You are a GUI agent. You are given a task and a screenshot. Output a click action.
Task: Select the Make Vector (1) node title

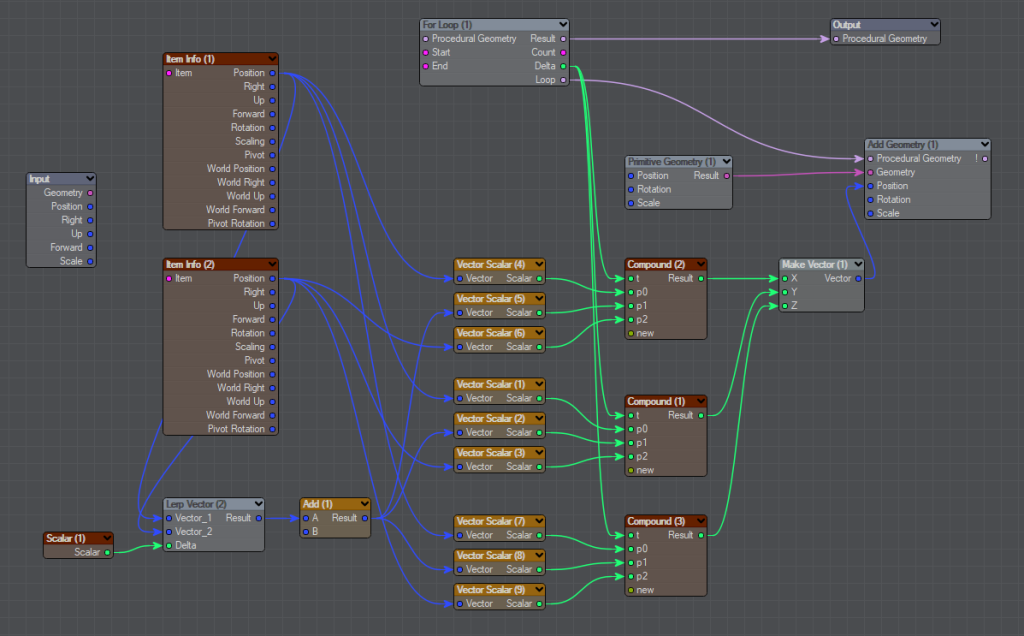814,264
